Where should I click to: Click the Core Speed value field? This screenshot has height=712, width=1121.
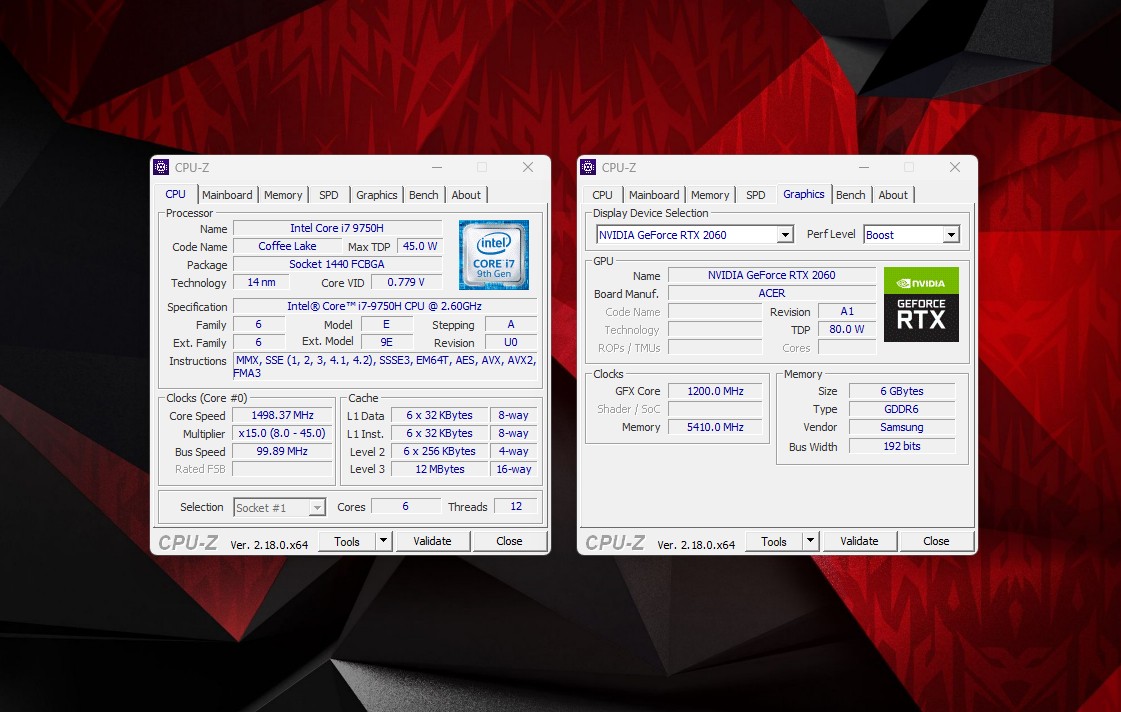[x=283, y=415]
